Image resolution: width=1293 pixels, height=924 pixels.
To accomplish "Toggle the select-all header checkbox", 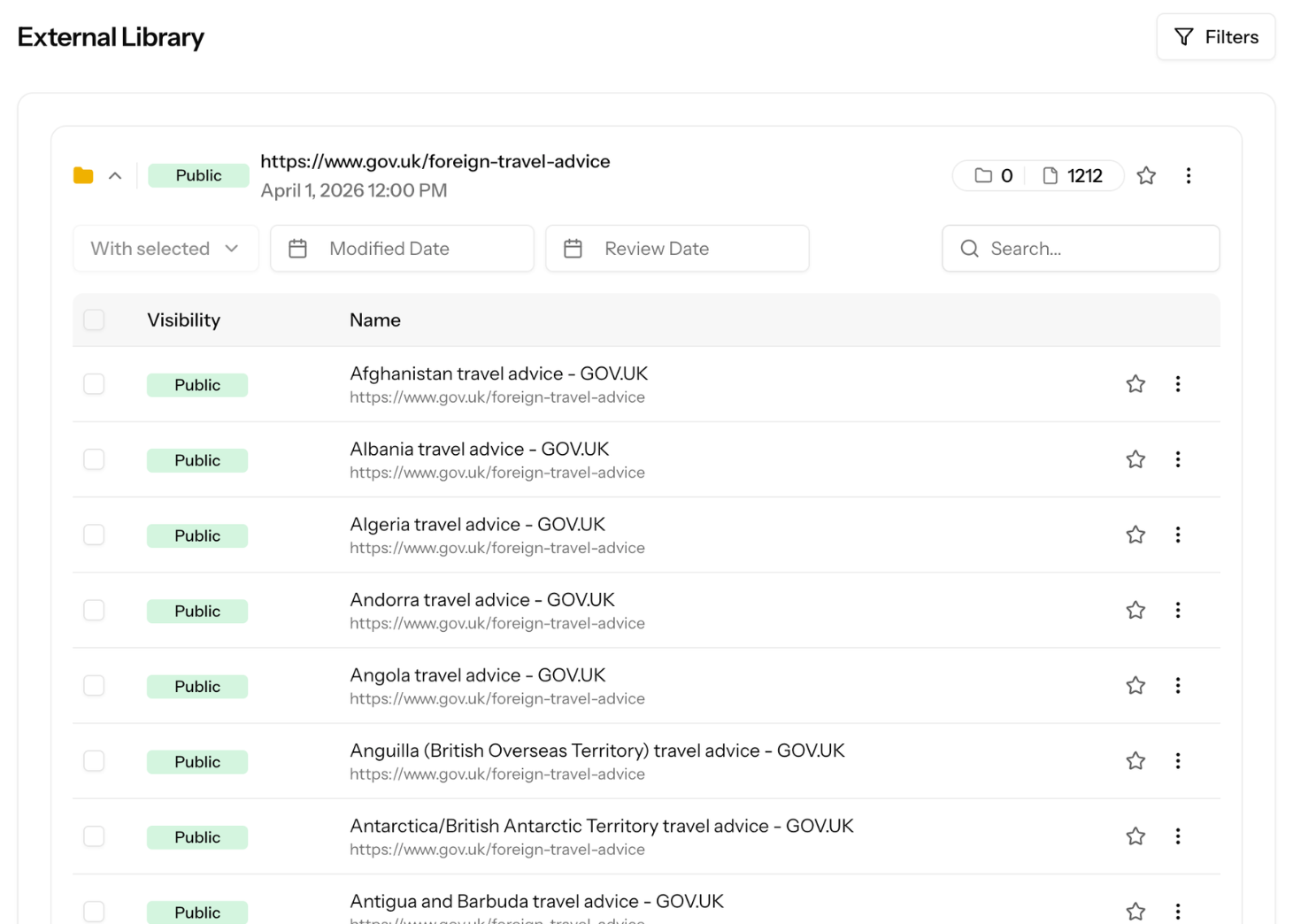I will pyautogui.click(x=94, y=320).
